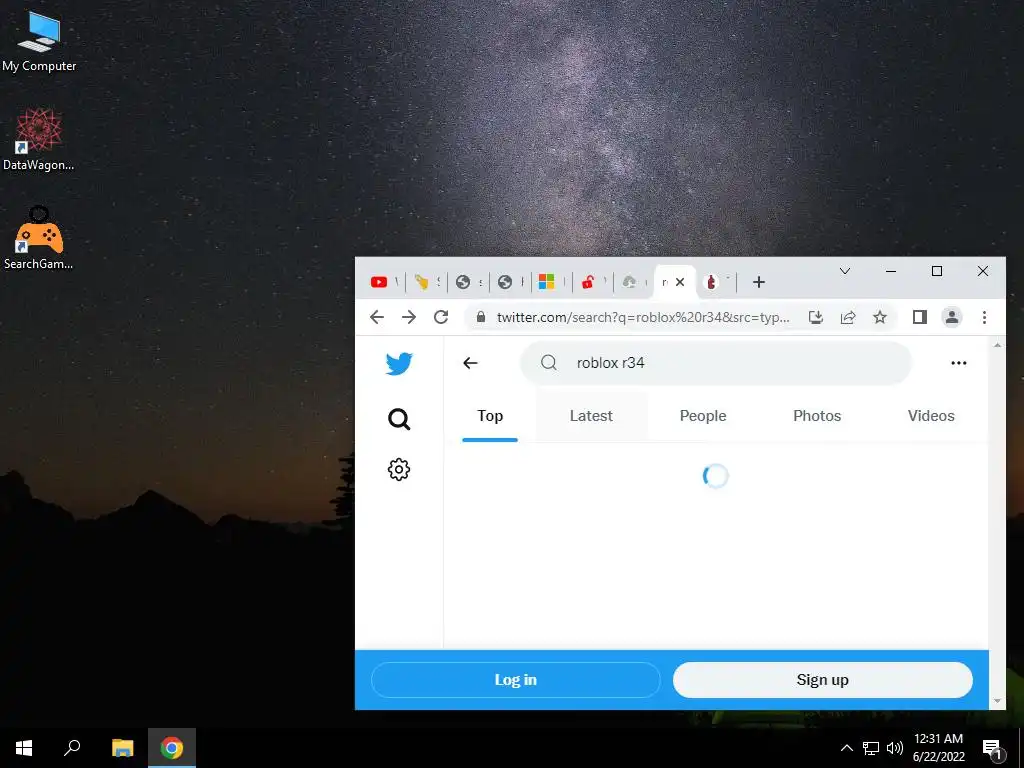The width and height of the screenshot is (1024, 768).
Task: Switch to the red padlock tab
Action: coord(588,282)
